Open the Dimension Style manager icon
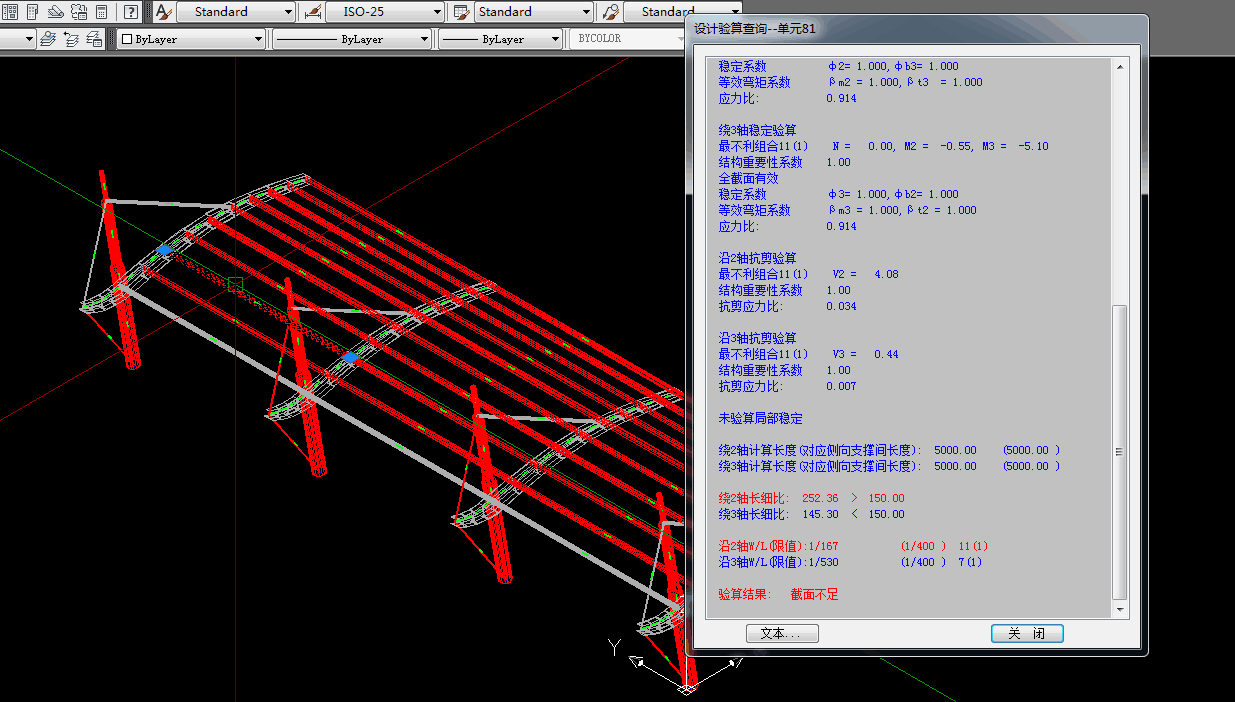 point(313,12)
